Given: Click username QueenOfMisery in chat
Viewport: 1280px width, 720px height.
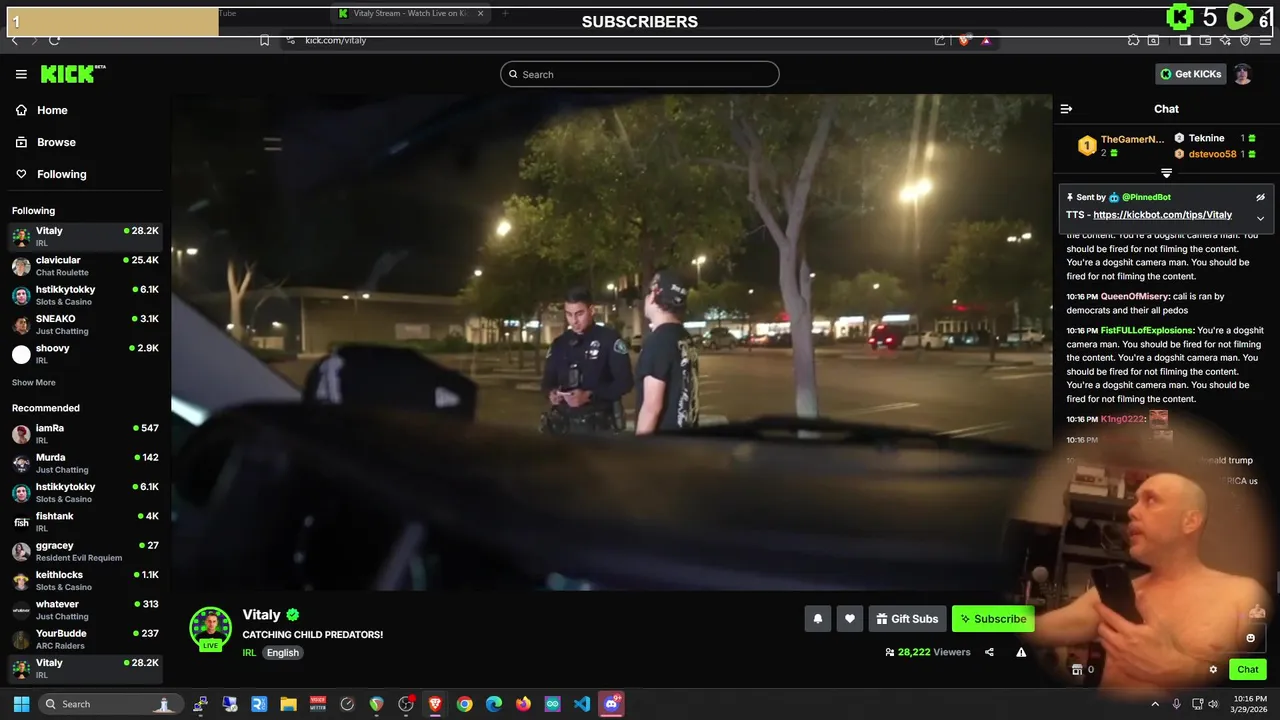Looking at the screenshot, I should pyautogui.click(x=1135, y=297).
